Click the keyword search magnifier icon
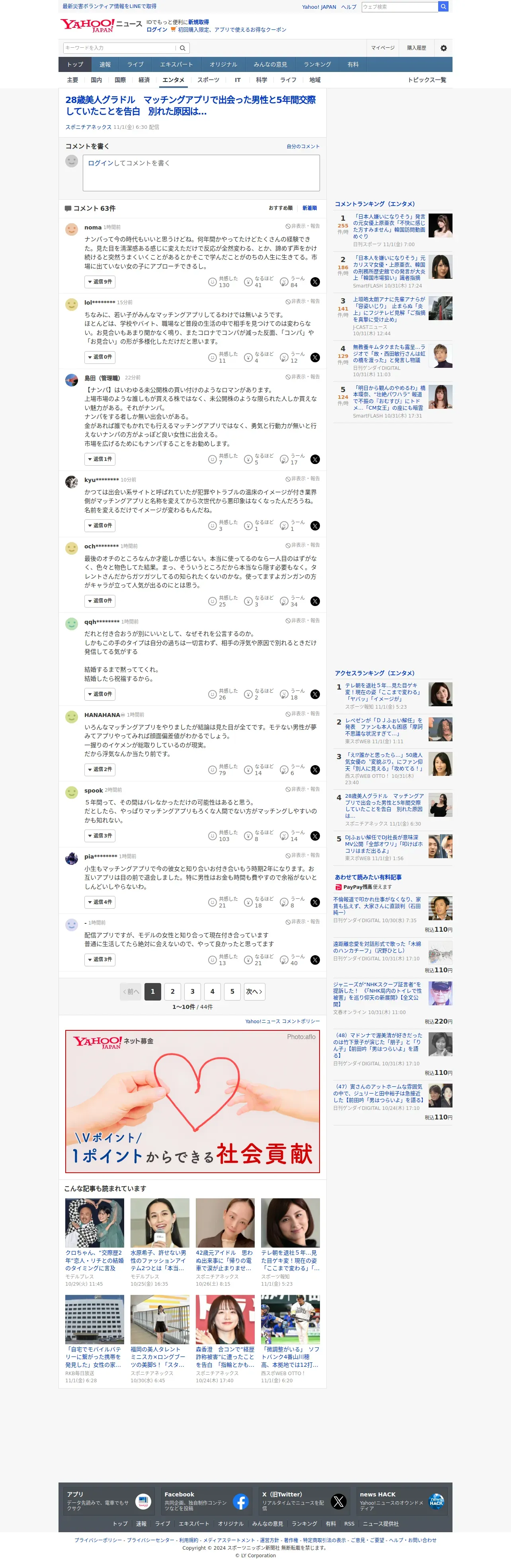This screenshot has width=511, height=1568. pyautogui.click(x=182, y=48)
